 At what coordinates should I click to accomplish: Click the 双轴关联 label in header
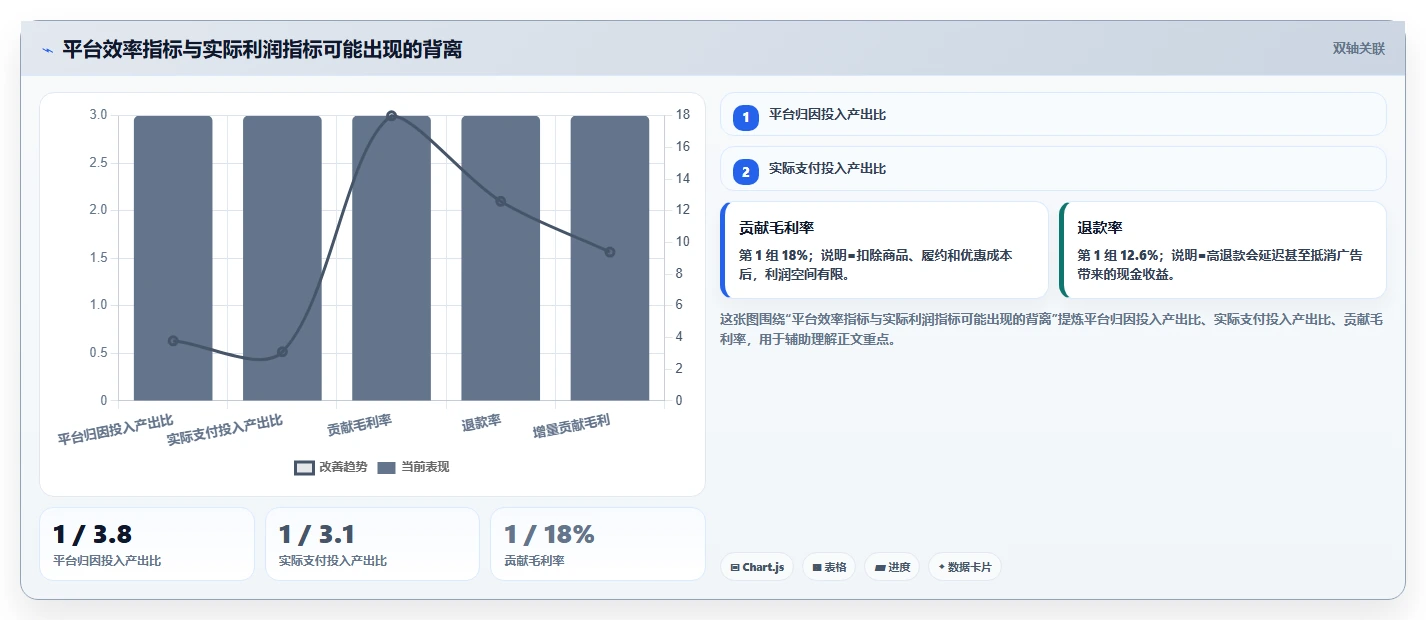(1358, 48)
